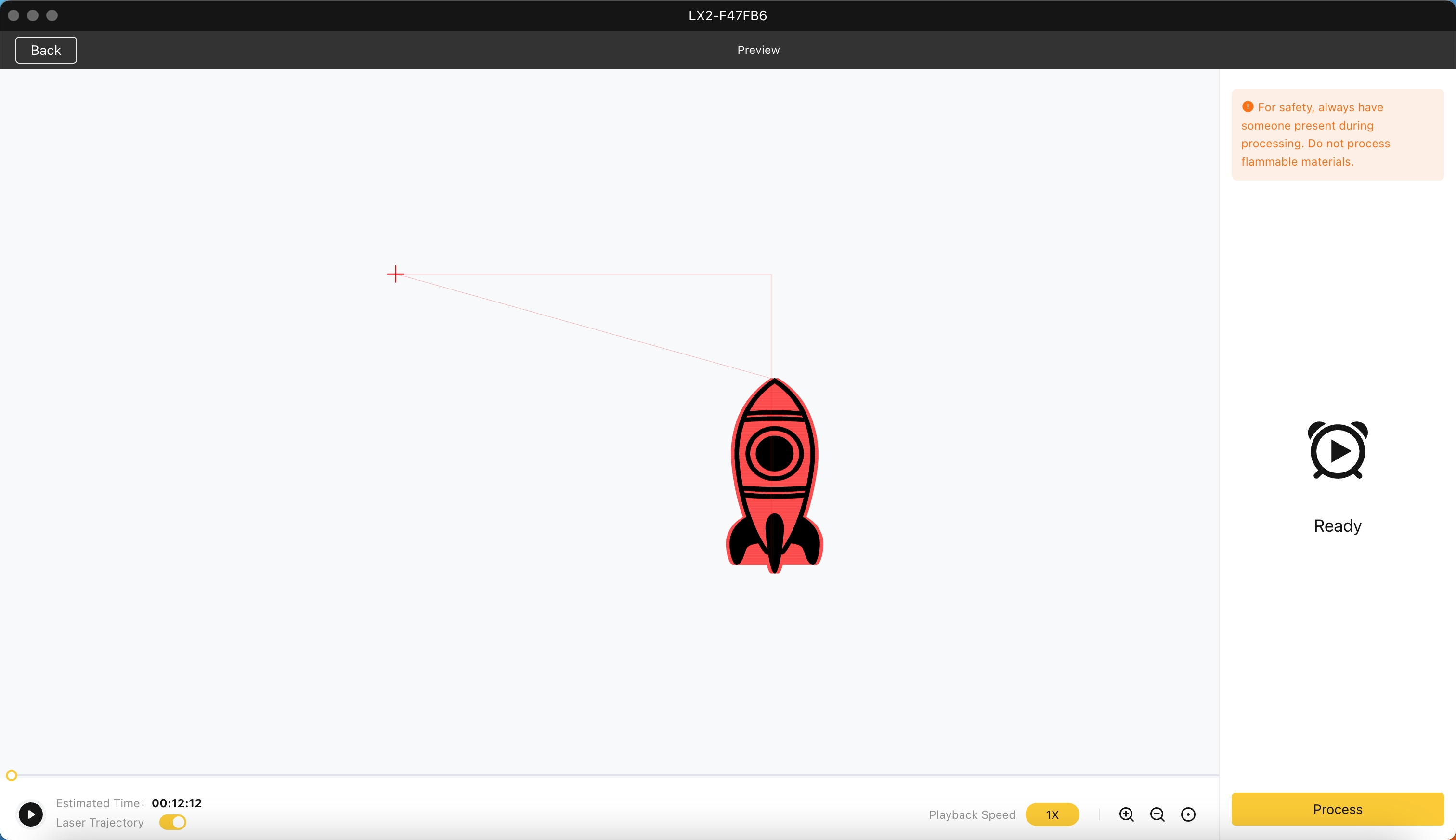
Task: Reset preview view with the target icon
Action: [1188, 814]
